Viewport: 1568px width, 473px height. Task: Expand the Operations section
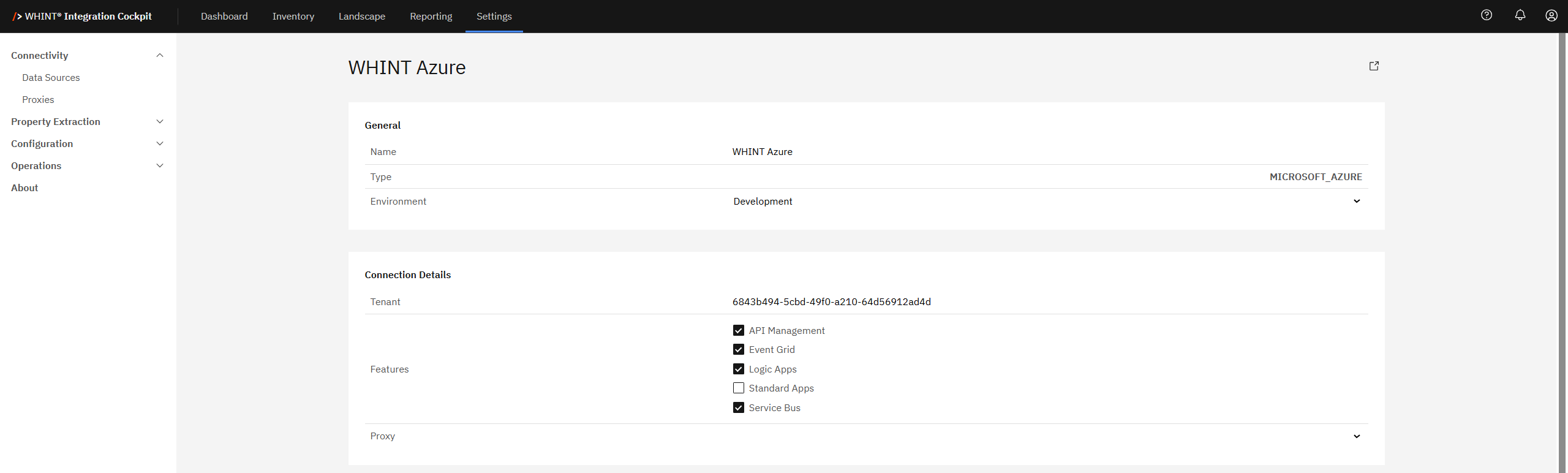point(160,166)
